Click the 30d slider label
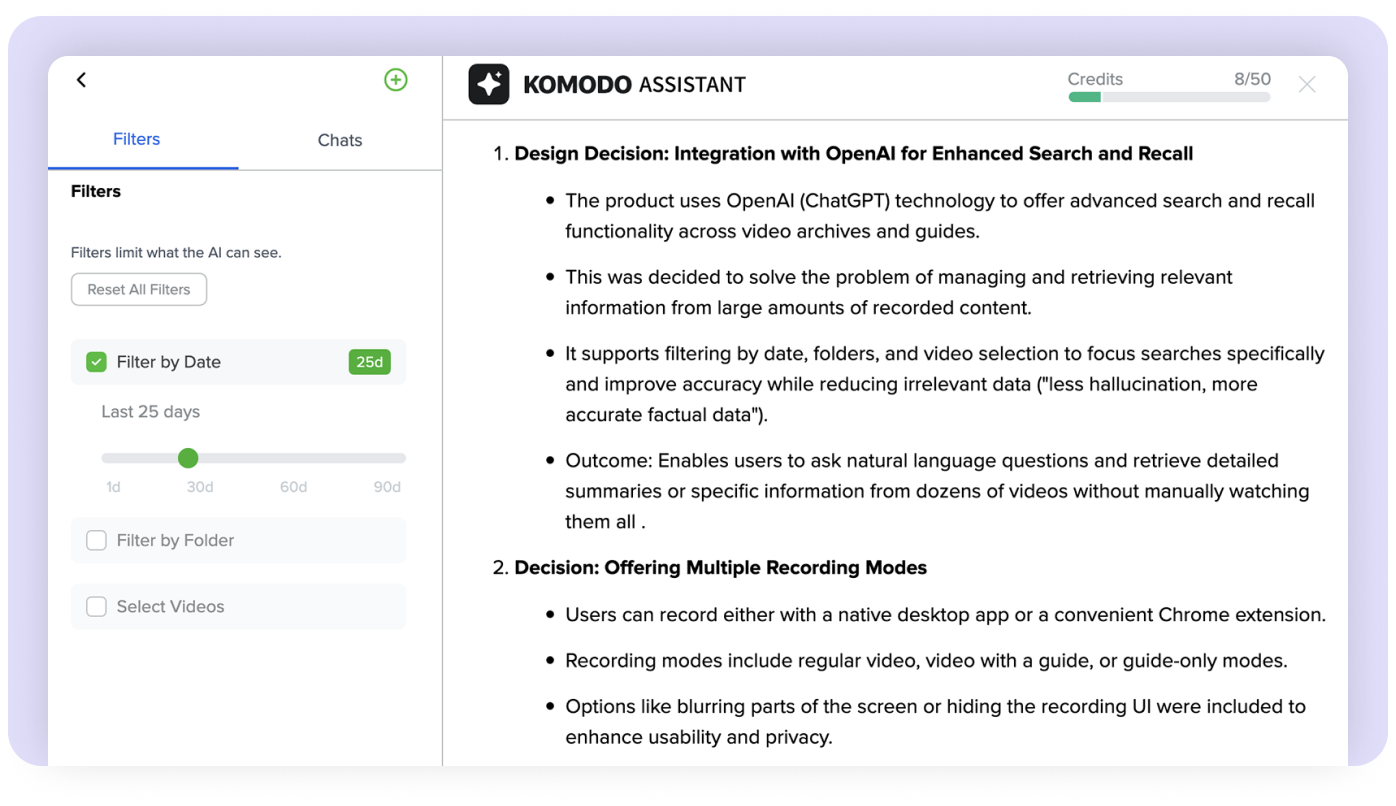Screen dimensions: 1396x806 pyautogui.click(x=200, y=487)
